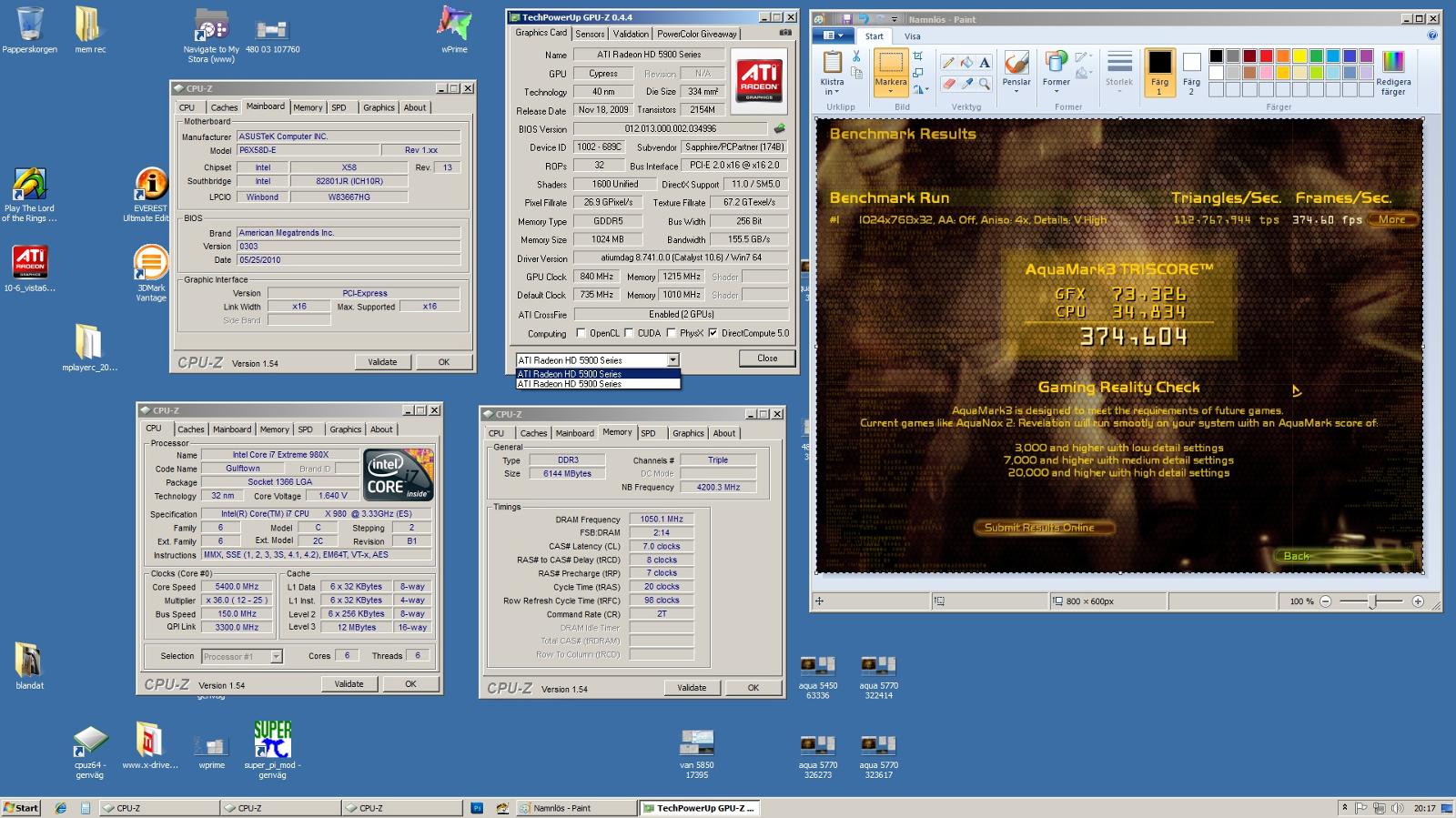1456x818 pixels.
Task: Open the Paint file menu button
Action: point(833,35)
